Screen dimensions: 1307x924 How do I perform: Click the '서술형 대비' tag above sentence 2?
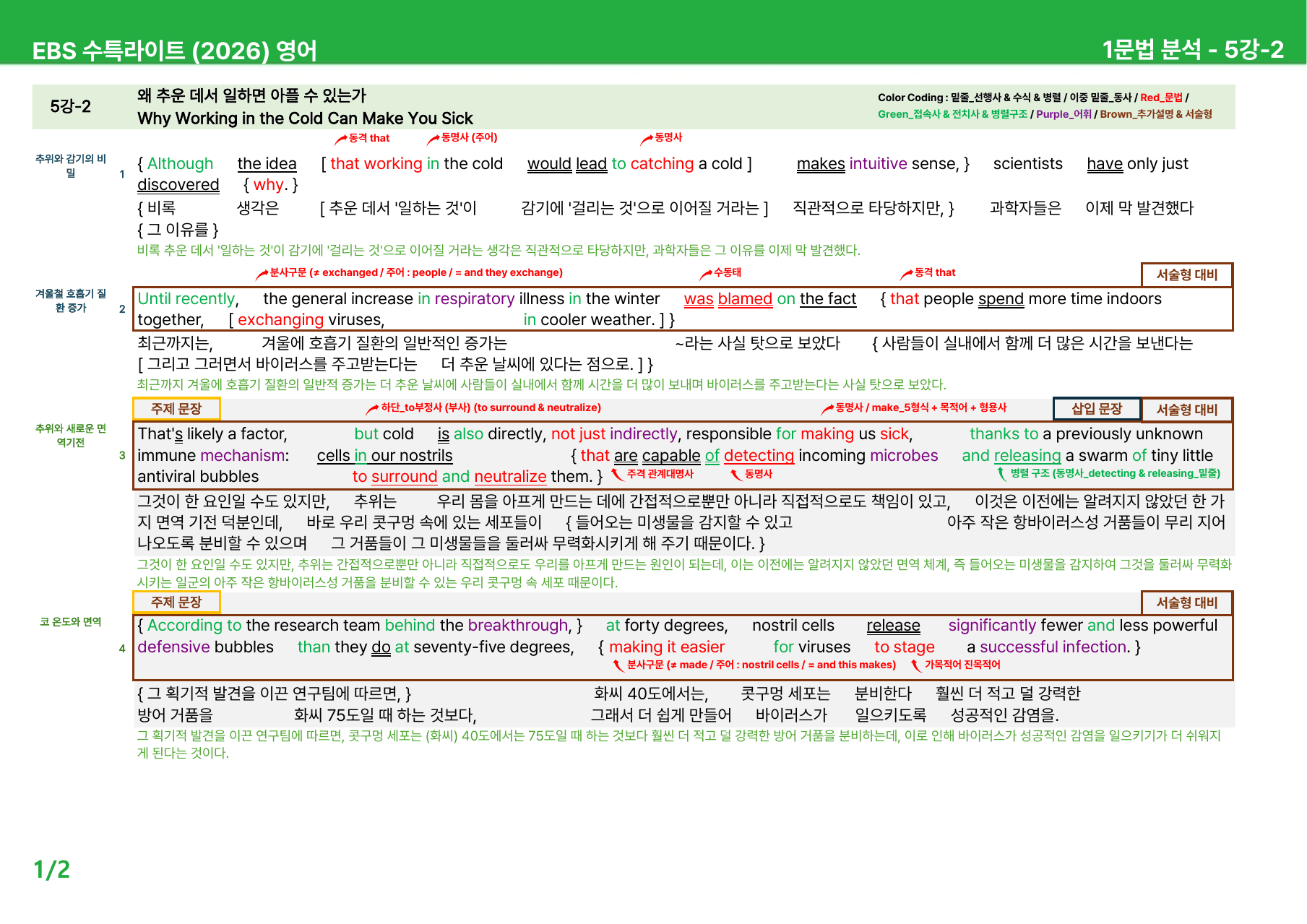1187,275
